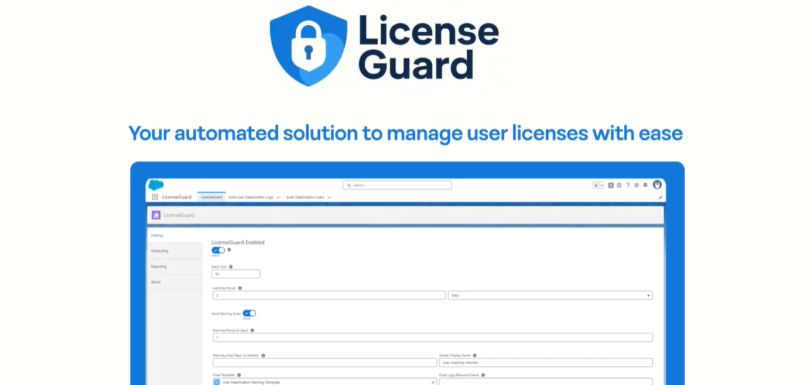The height and width of the screenshot is (385, 810).
Task: Click info icon next to Sender Display Name
Action: [x=475, y=356]
